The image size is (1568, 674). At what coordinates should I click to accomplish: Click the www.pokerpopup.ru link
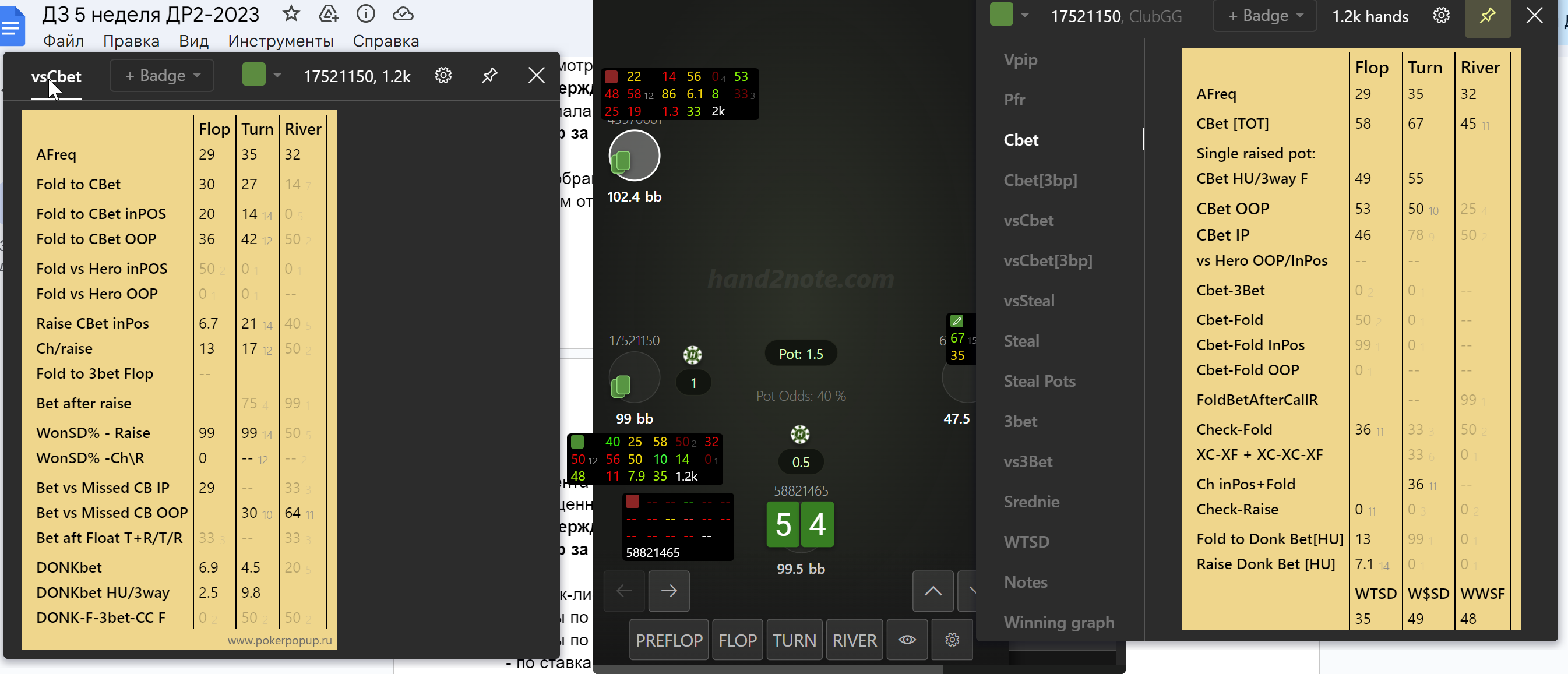pyautogui.click(x=279, y=640)
